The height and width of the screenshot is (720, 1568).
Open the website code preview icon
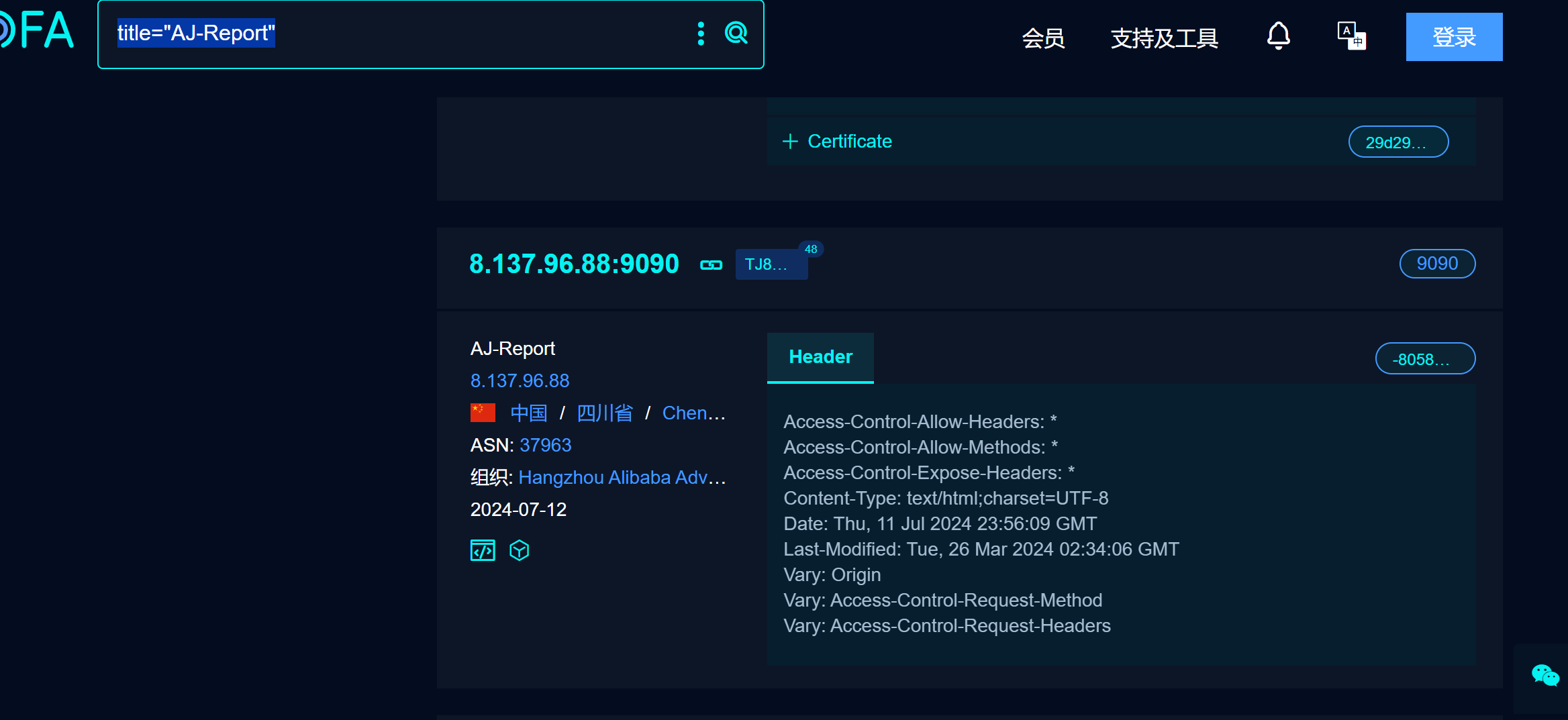coord(482,550)
